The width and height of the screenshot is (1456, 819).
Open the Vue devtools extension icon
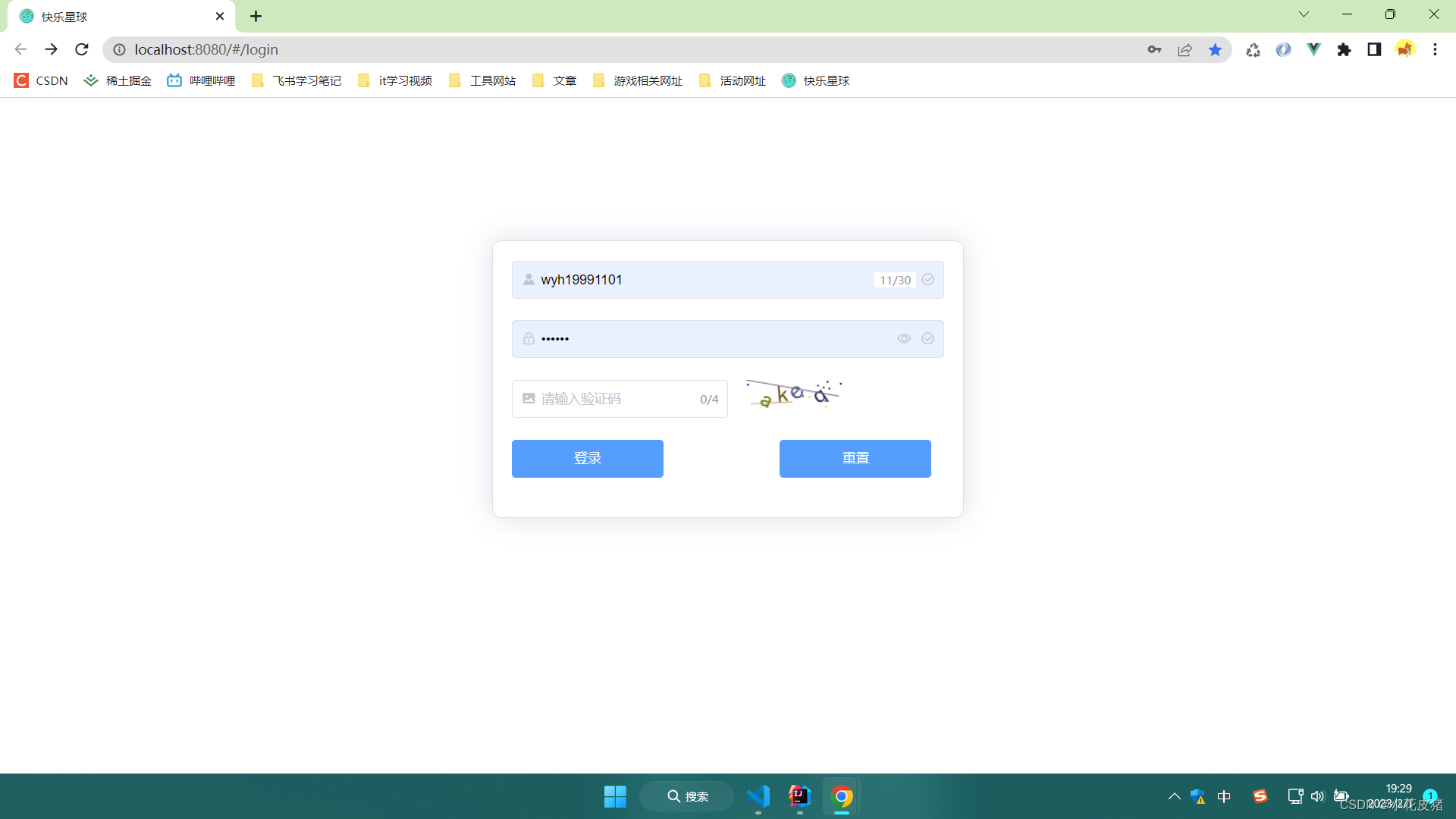(1314, 49)
